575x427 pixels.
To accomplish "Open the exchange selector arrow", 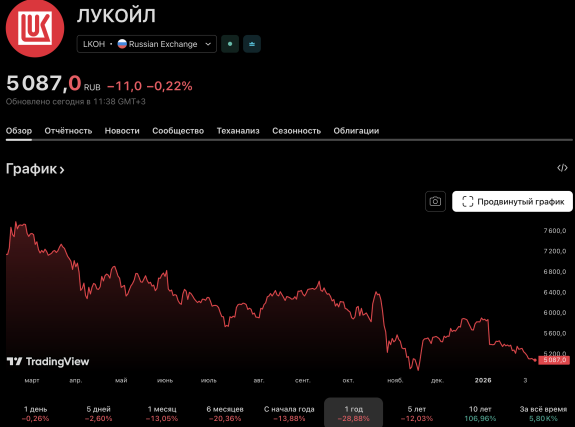I will [208, 44].
